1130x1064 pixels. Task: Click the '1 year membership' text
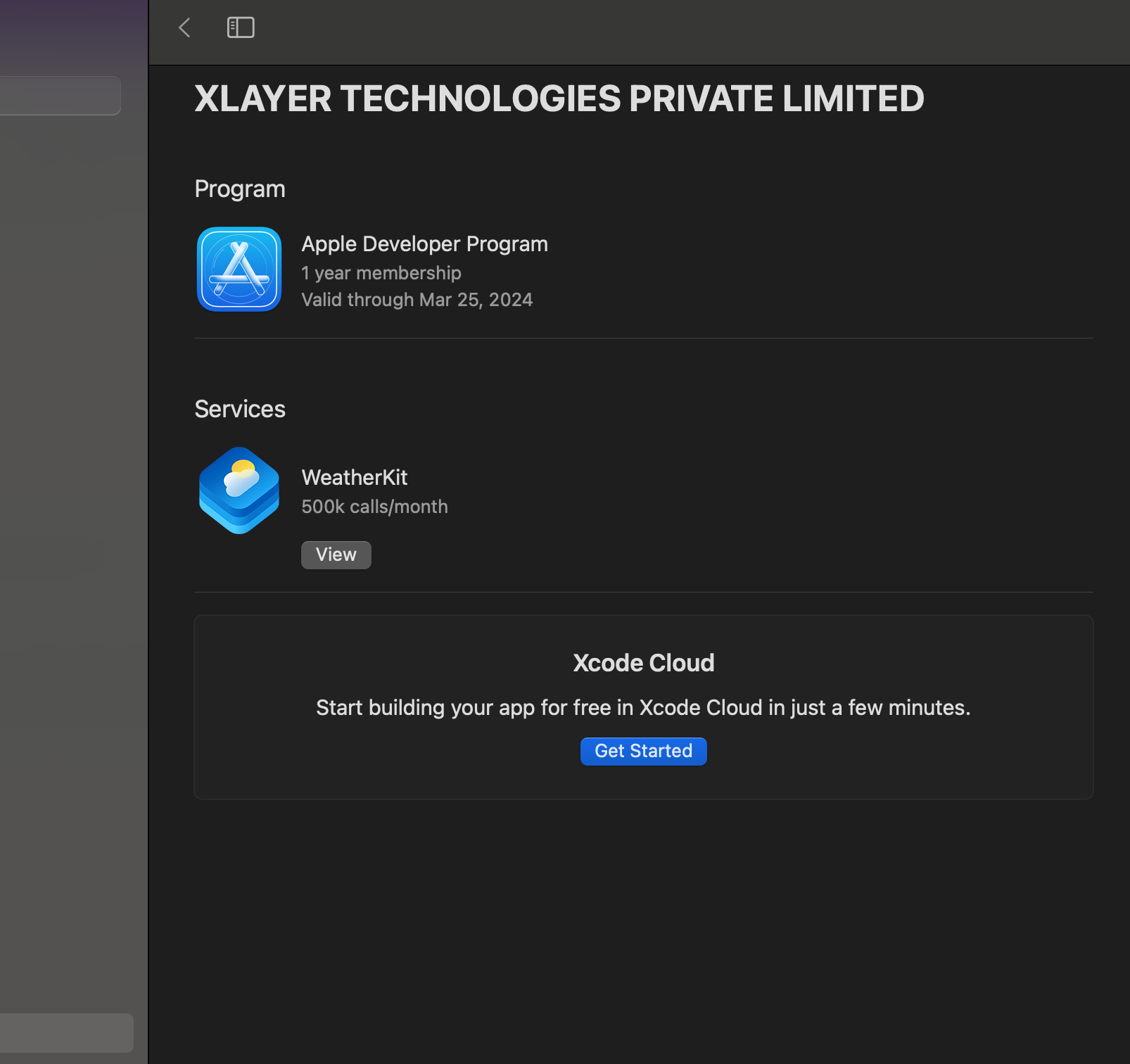coord(381,273)
